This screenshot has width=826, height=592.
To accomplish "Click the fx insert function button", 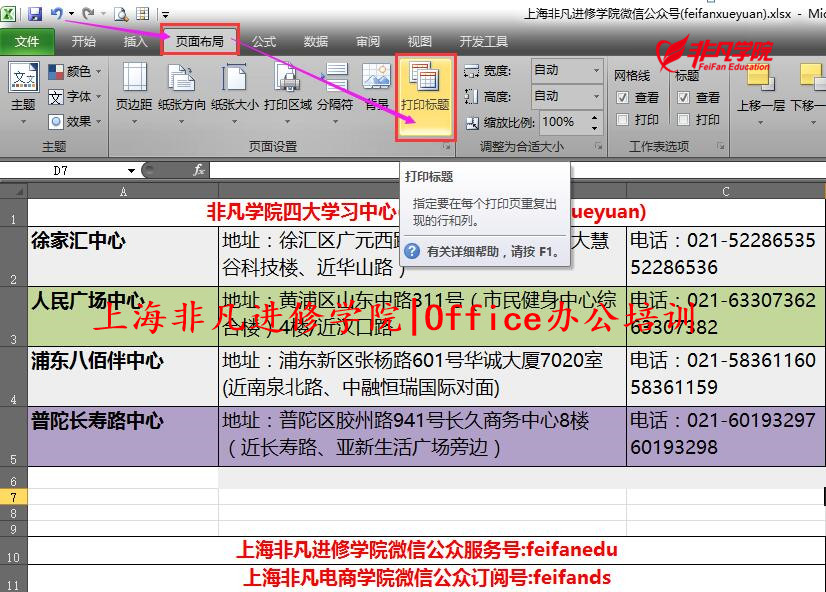I will pyautogui.click(x=199, y=170).
